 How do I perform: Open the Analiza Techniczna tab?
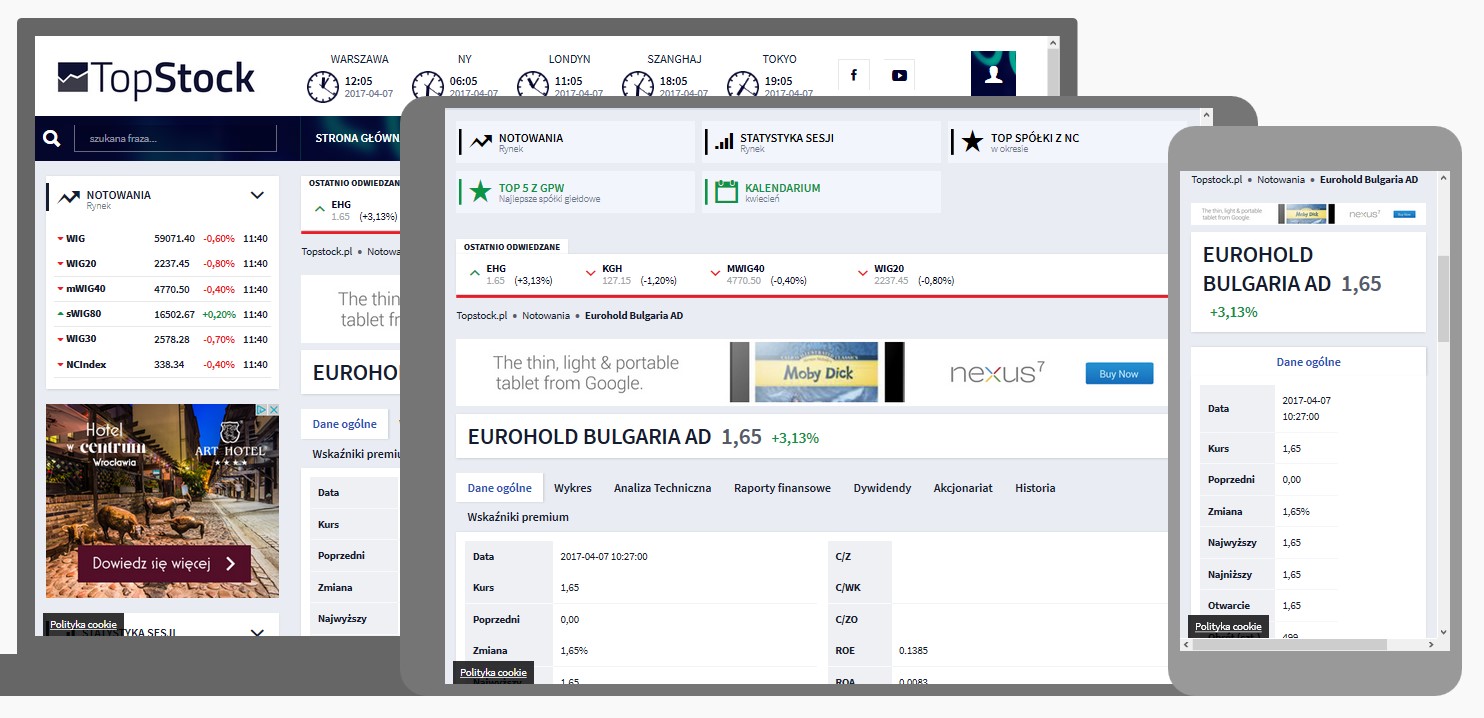tap(663, 488)
